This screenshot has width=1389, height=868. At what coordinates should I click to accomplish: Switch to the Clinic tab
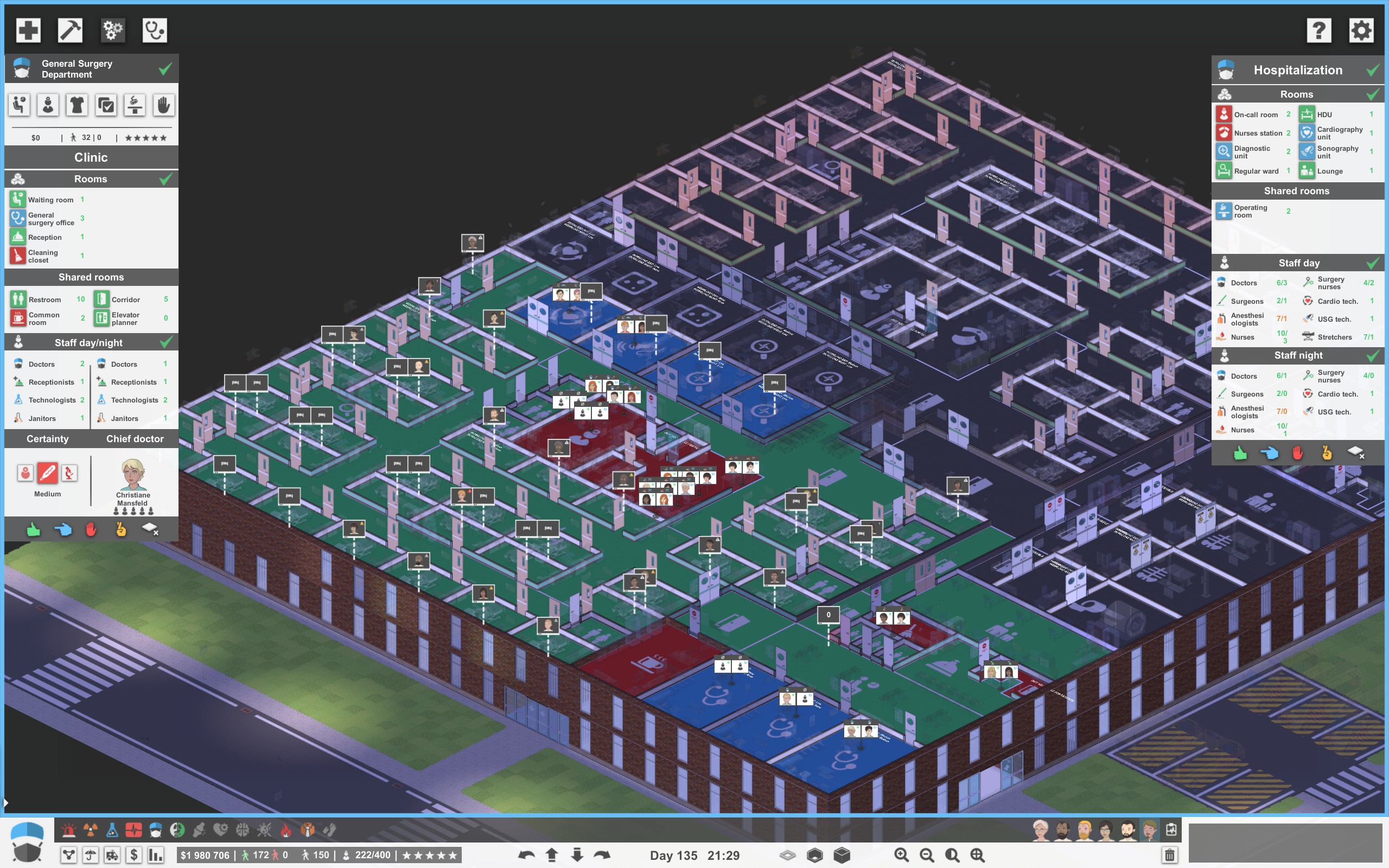coord(91,157)
